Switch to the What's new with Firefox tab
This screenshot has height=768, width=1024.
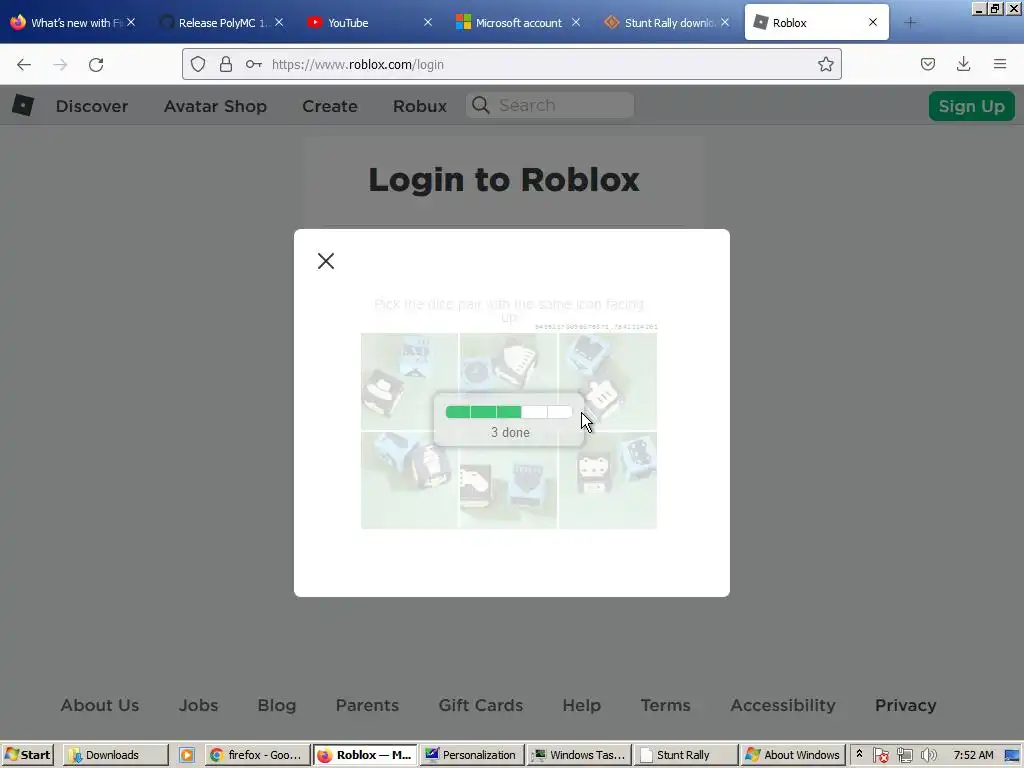point(72,22)
